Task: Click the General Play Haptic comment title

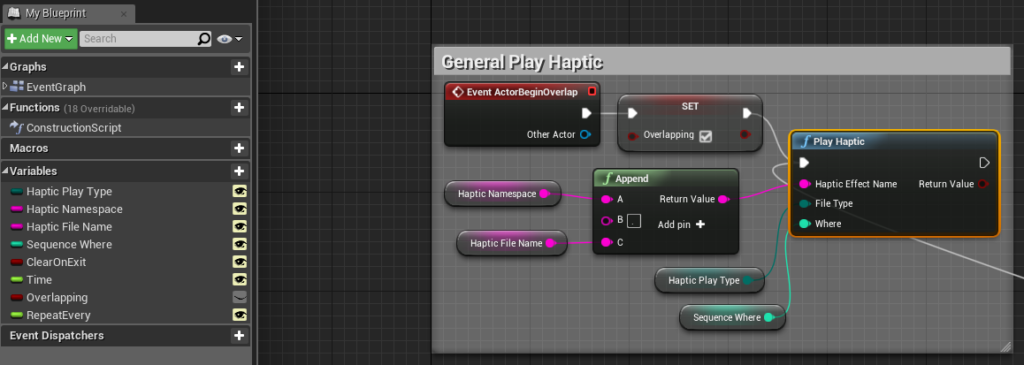Action: click(x=522, y=62)
